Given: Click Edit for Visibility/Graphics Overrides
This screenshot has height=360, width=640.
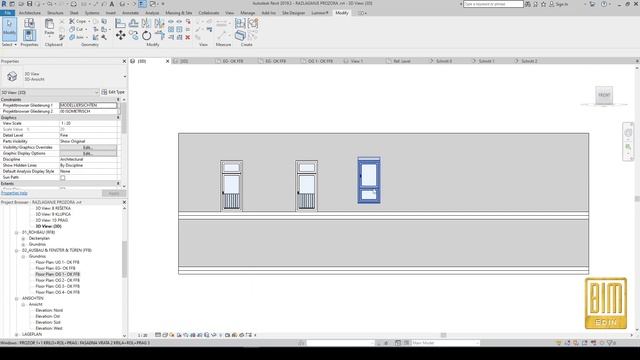Looking at the screenshot, I should [88, 147].
